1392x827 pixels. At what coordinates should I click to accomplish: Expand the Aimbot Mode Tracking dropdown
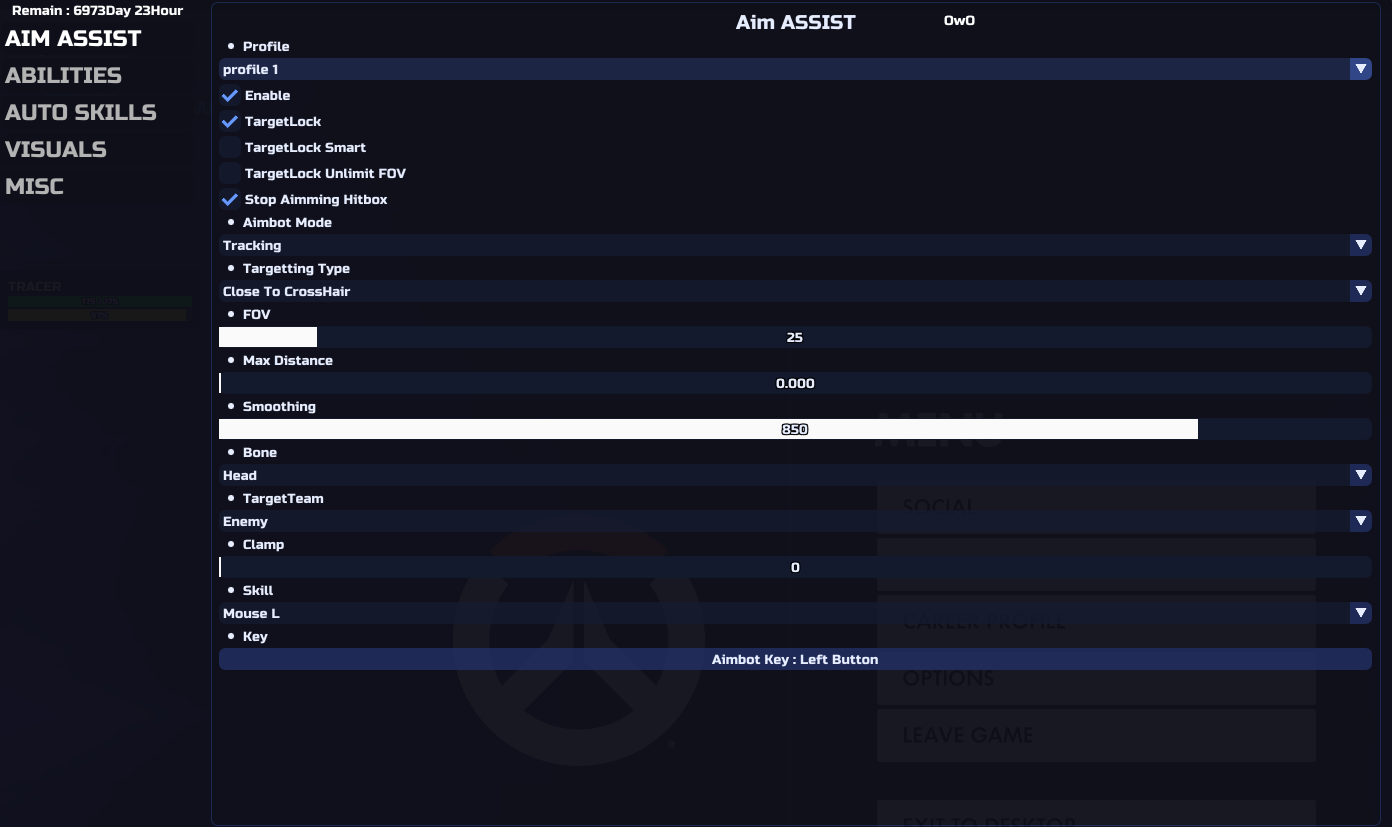point(795,245)
